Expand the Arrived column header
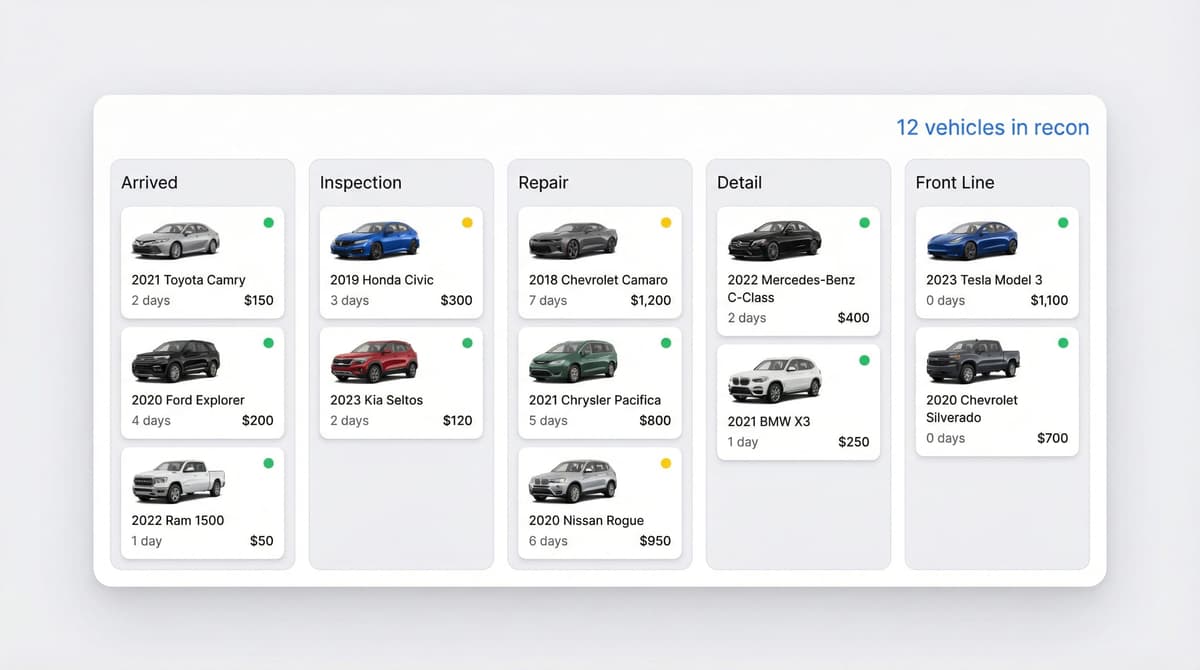 (150, 182)
